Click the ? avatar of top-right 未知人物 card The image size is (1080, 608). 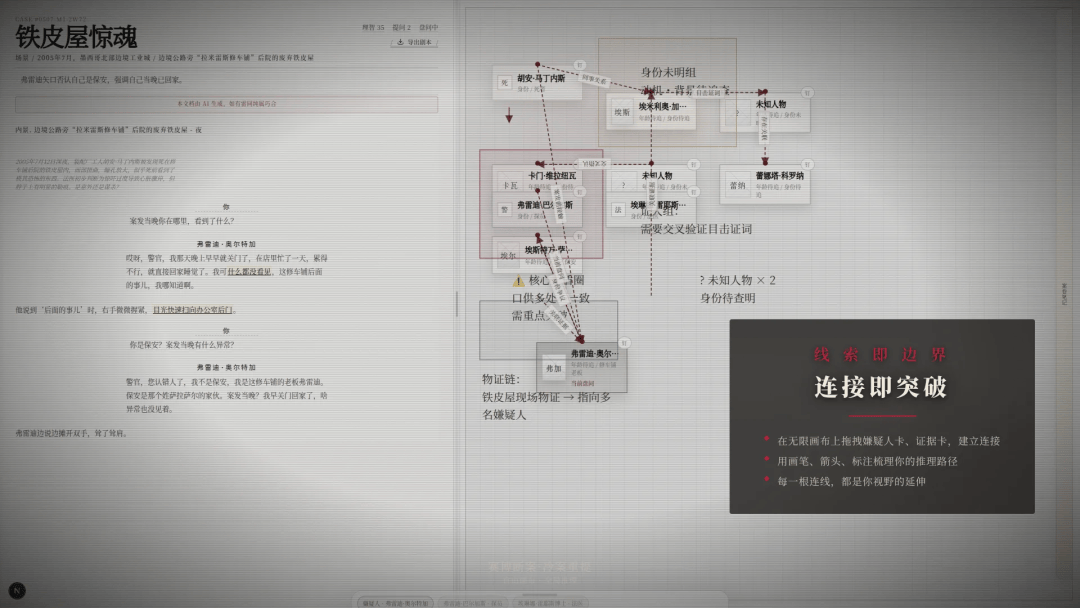[737, 113]
